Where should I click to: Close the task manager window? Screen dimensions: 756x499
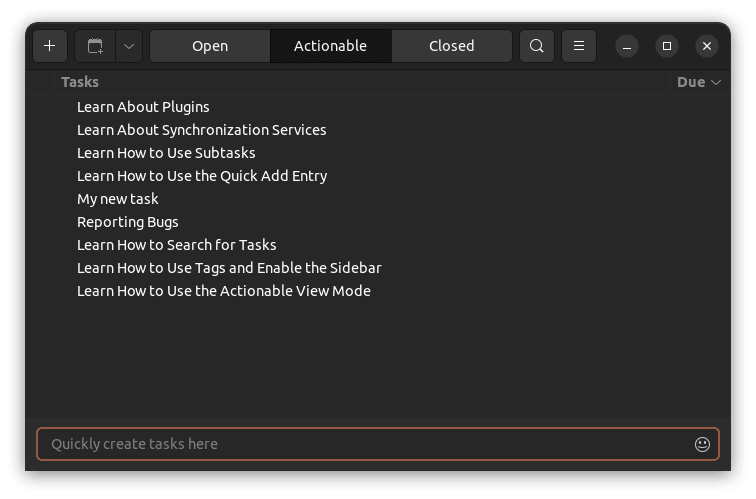pos(707,46)
